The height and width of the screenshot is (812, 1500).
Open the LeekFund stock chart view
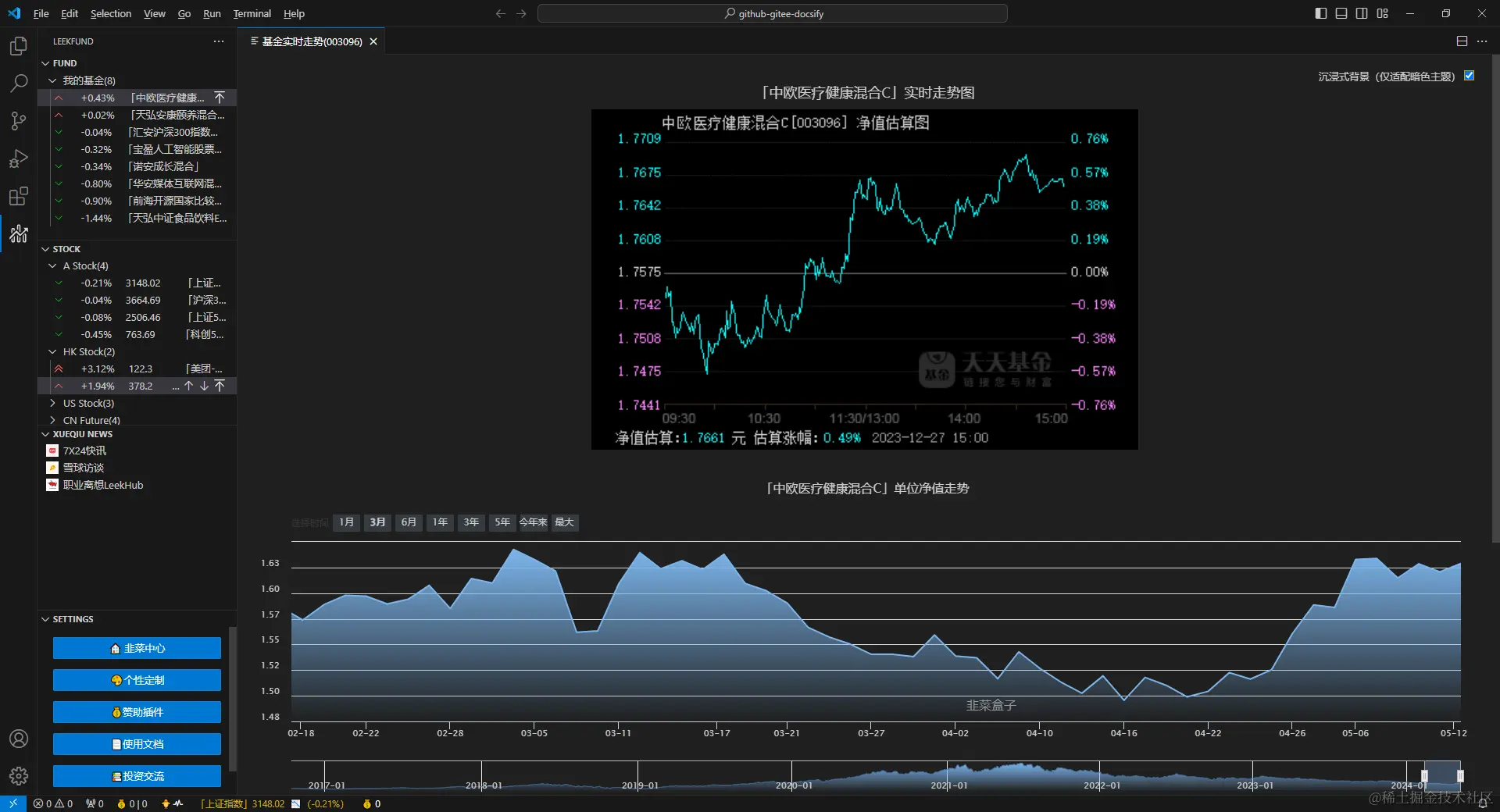point(19,233)
